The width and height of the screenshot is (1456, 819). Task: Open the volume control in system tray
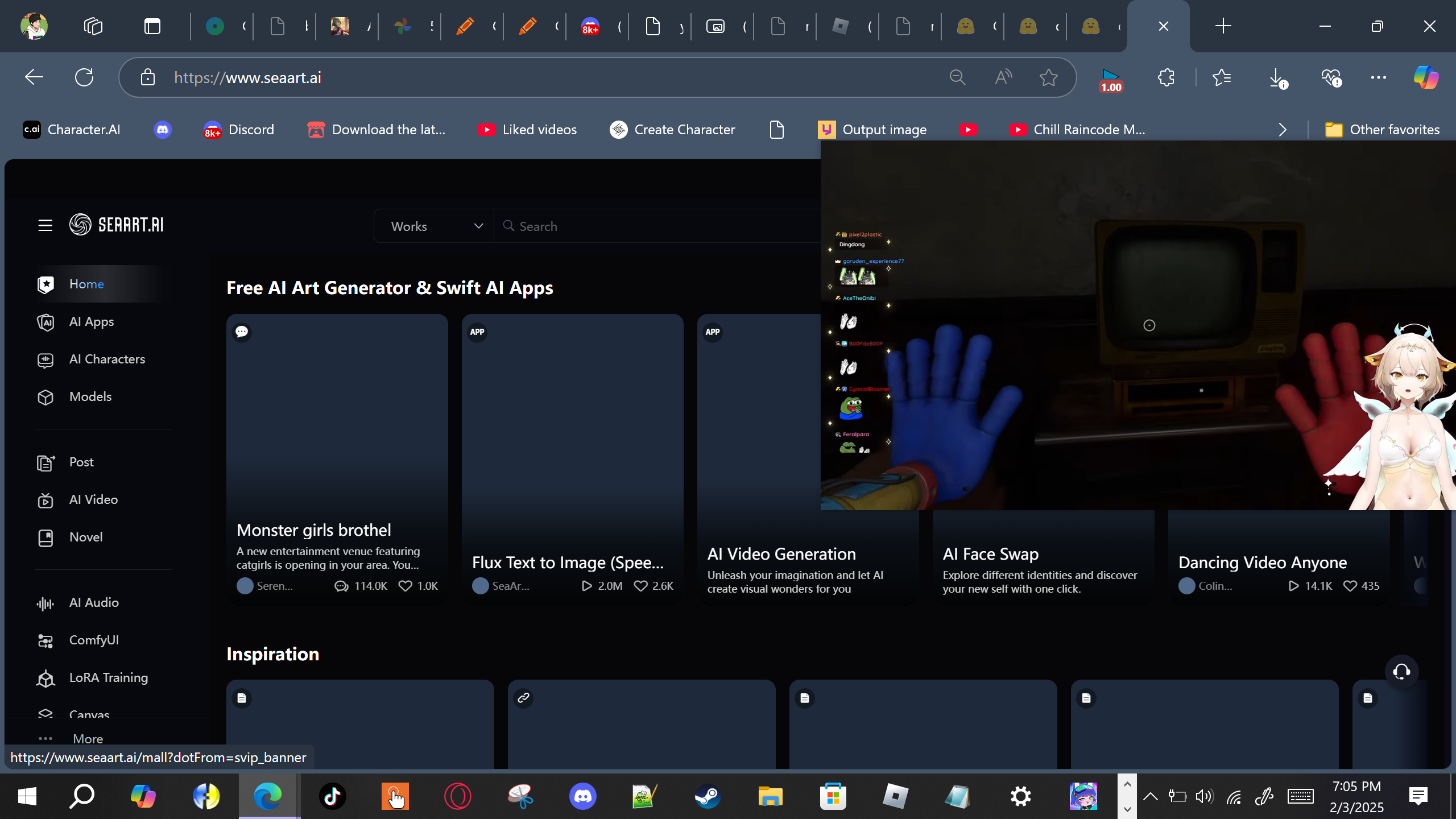tap(1204, 796)
